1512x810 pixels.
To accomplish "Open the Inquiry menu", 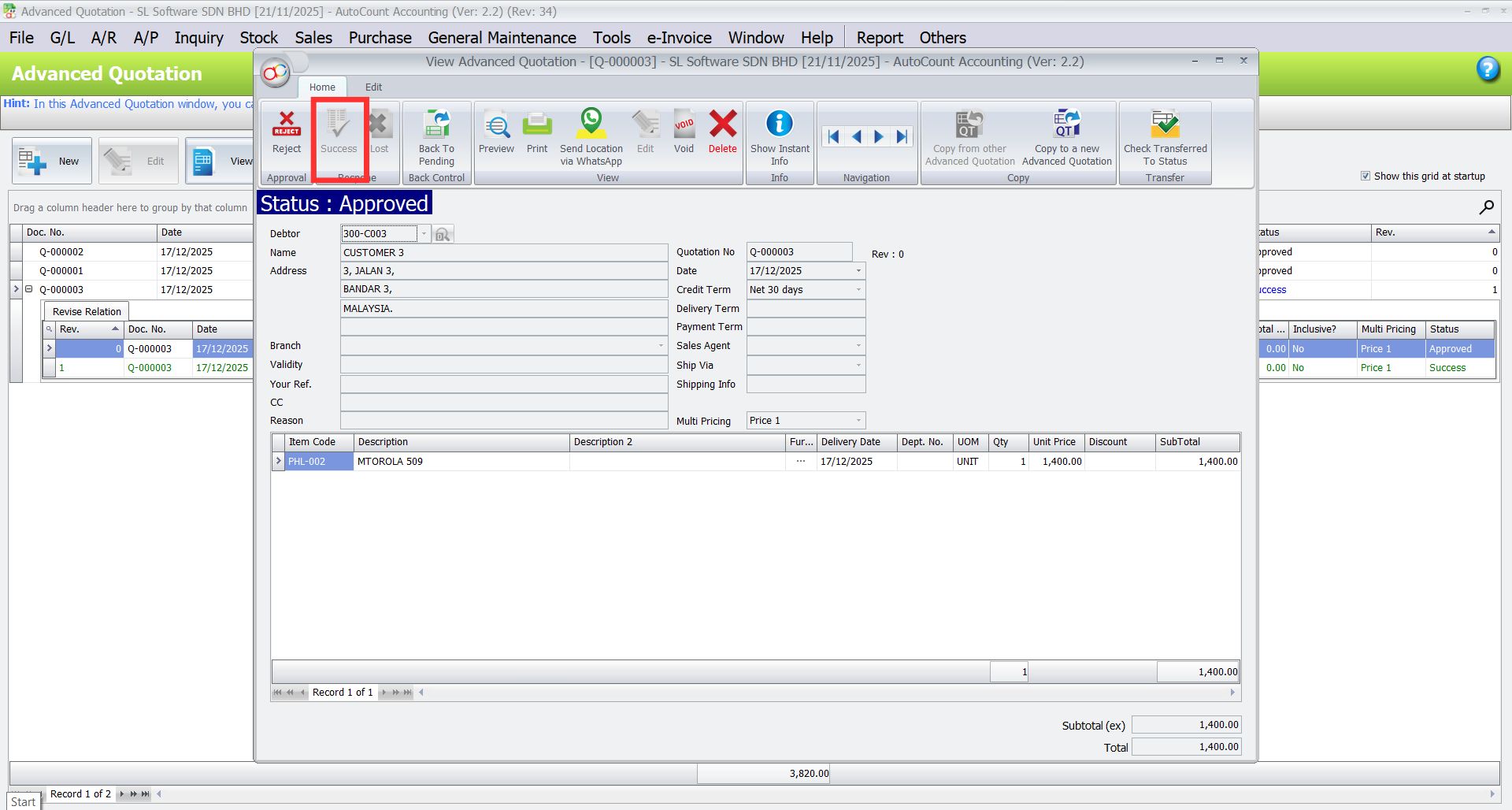I will [198, 37].
